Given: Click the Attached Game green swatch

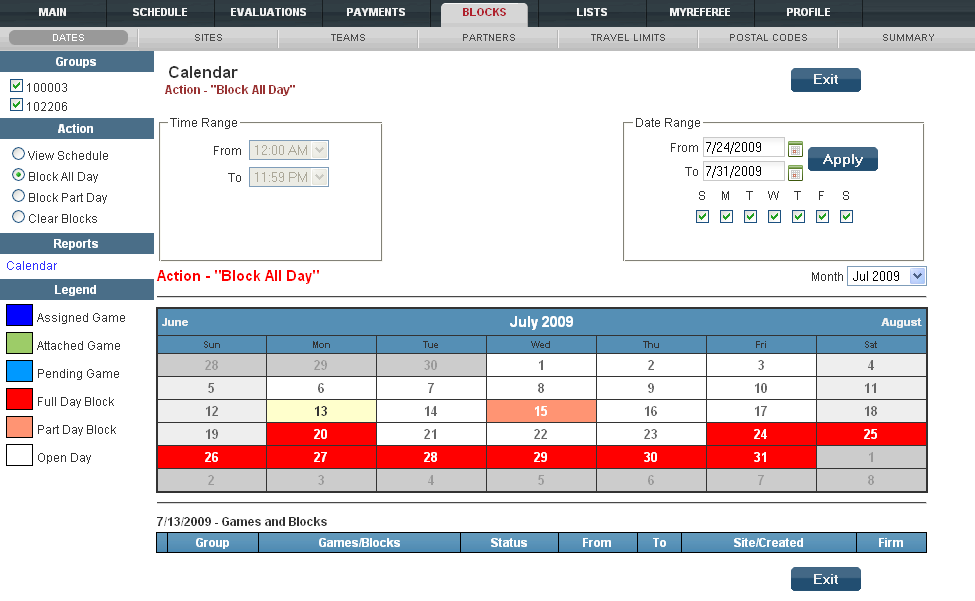Looking at the screenshot, I should (19, 343).
